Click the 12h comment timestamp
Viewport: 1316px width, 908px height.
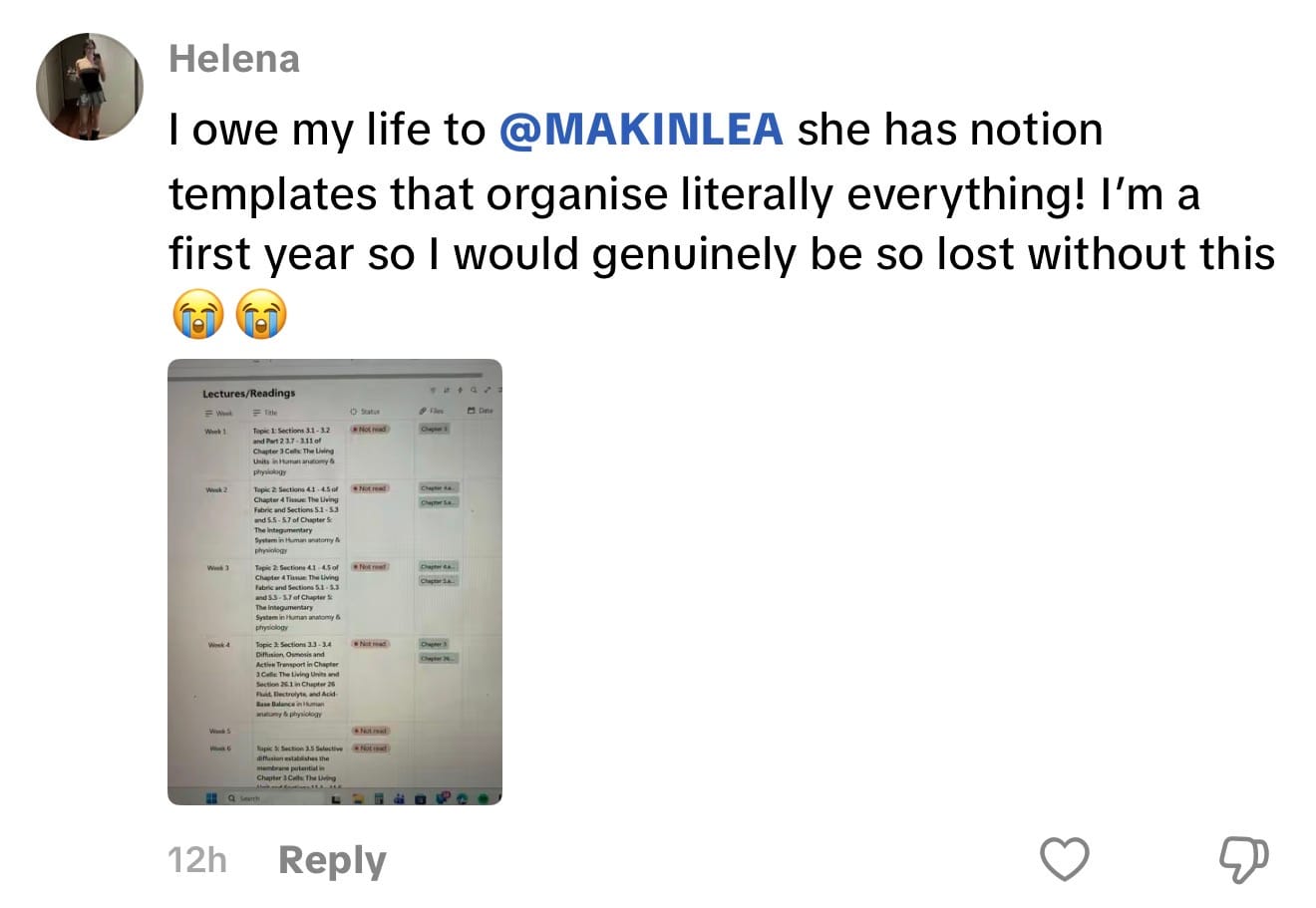[197, 860]
